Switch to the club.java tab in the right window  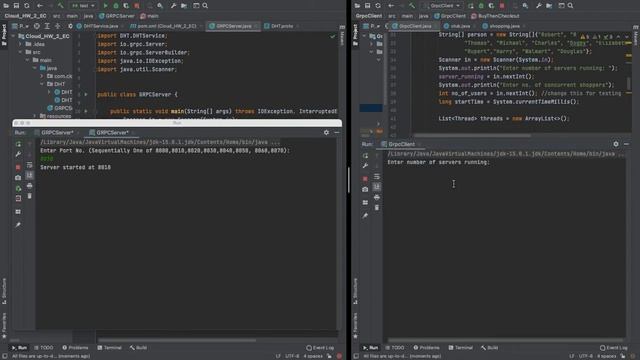pos(457,26)
